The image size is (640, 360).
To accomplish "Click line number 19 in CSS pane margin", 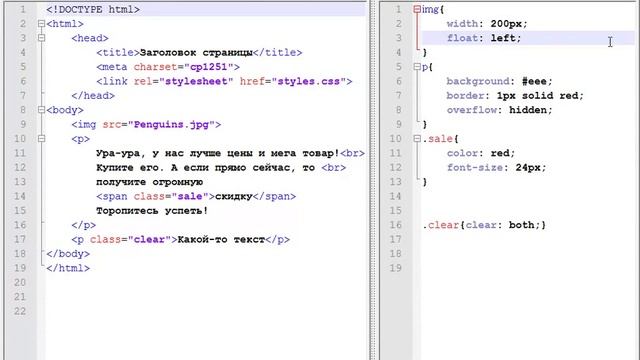I will [396, 268].
